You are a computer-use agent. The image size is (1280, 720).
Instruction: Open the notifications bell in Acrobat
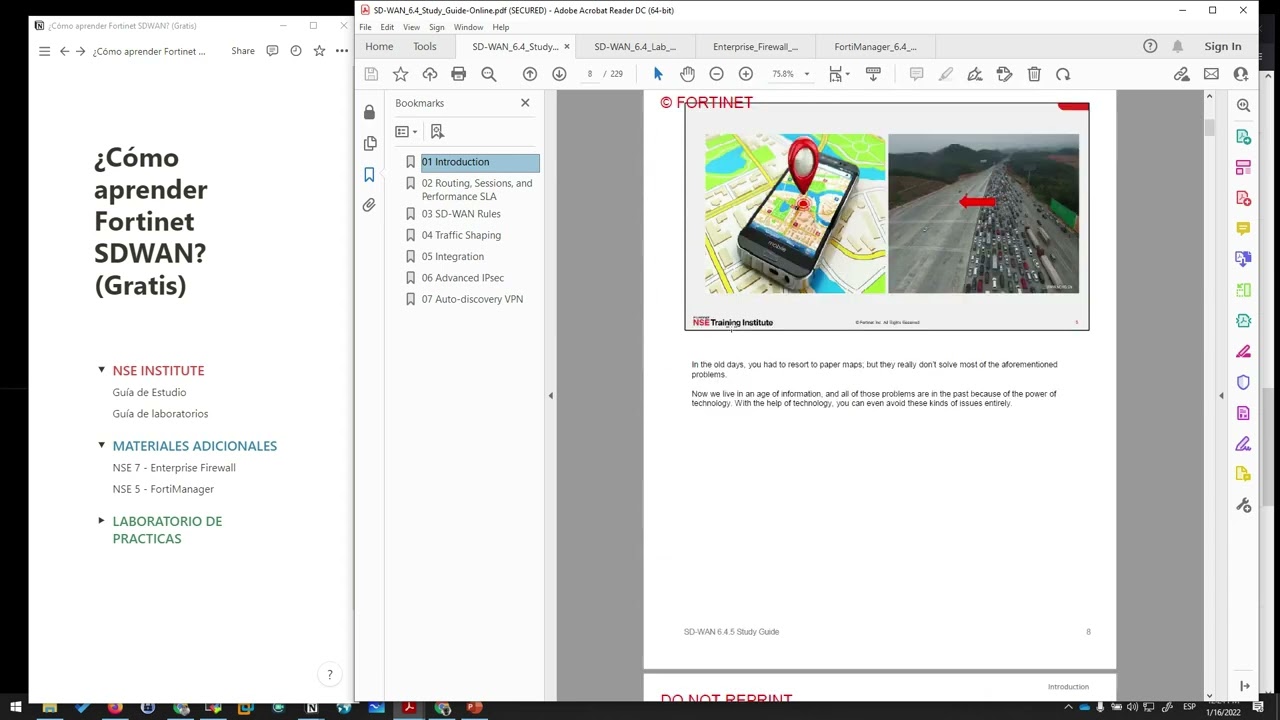1178,47
